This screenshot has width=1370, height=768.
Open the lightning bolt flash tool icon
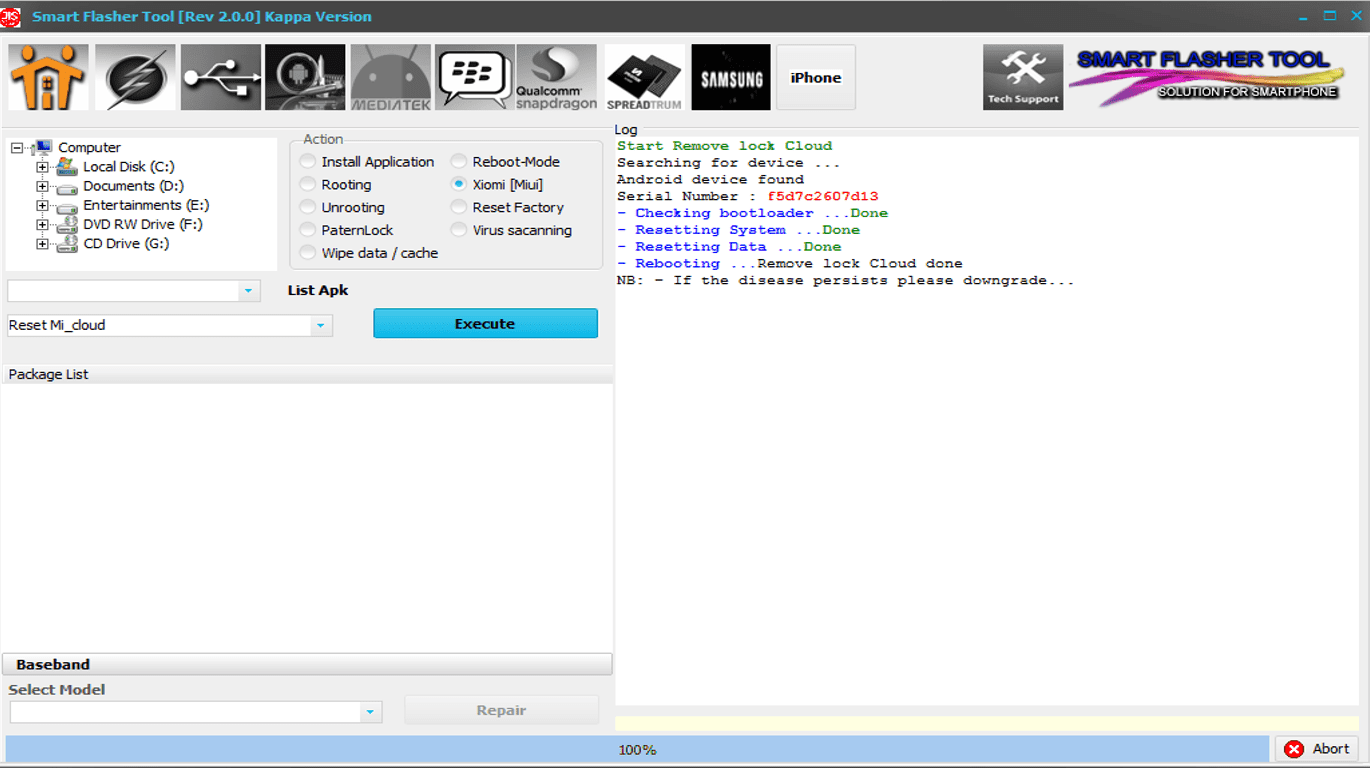[135, 77]
